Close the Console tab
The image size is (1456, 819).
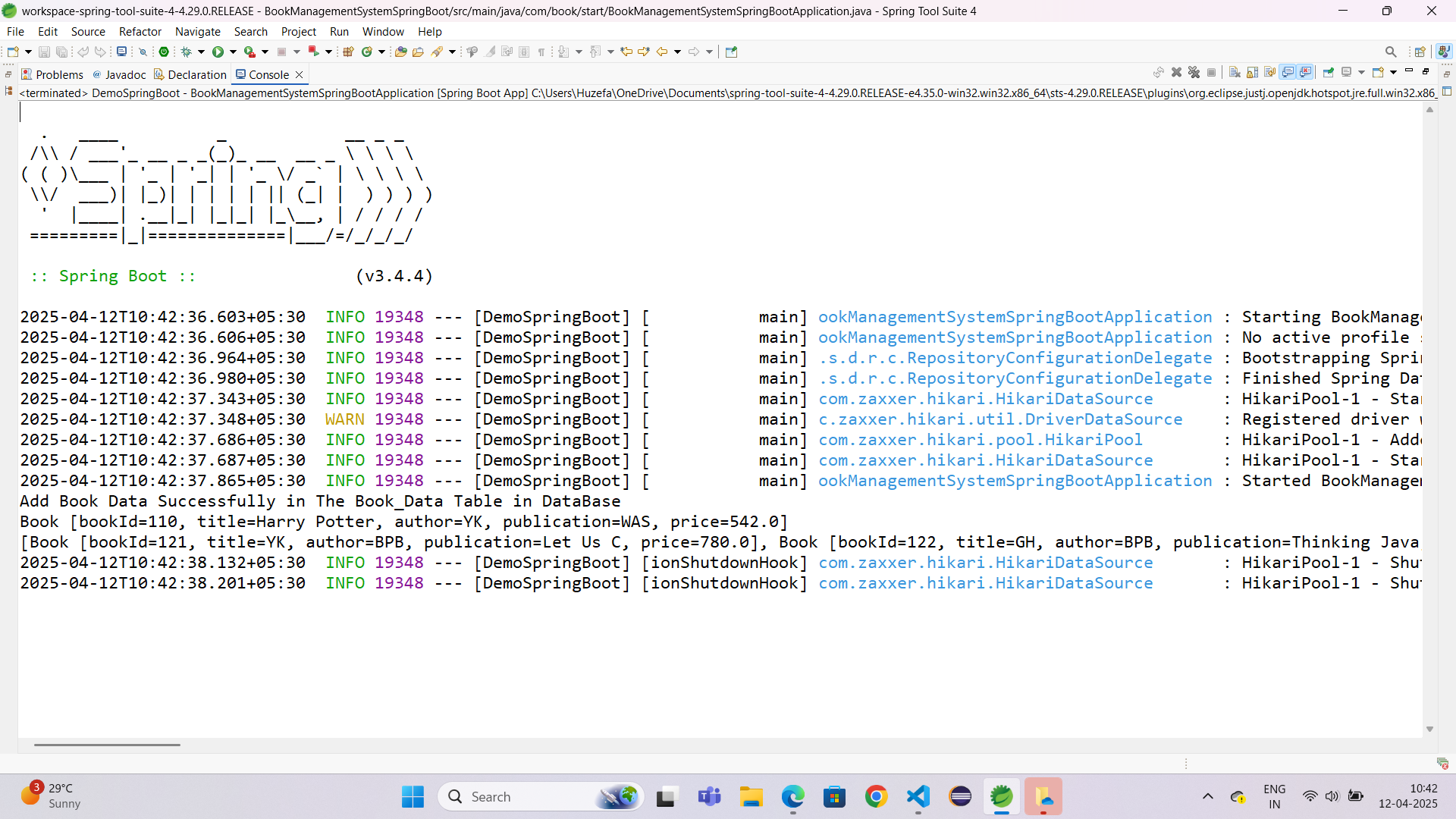[x=300, y=74]
